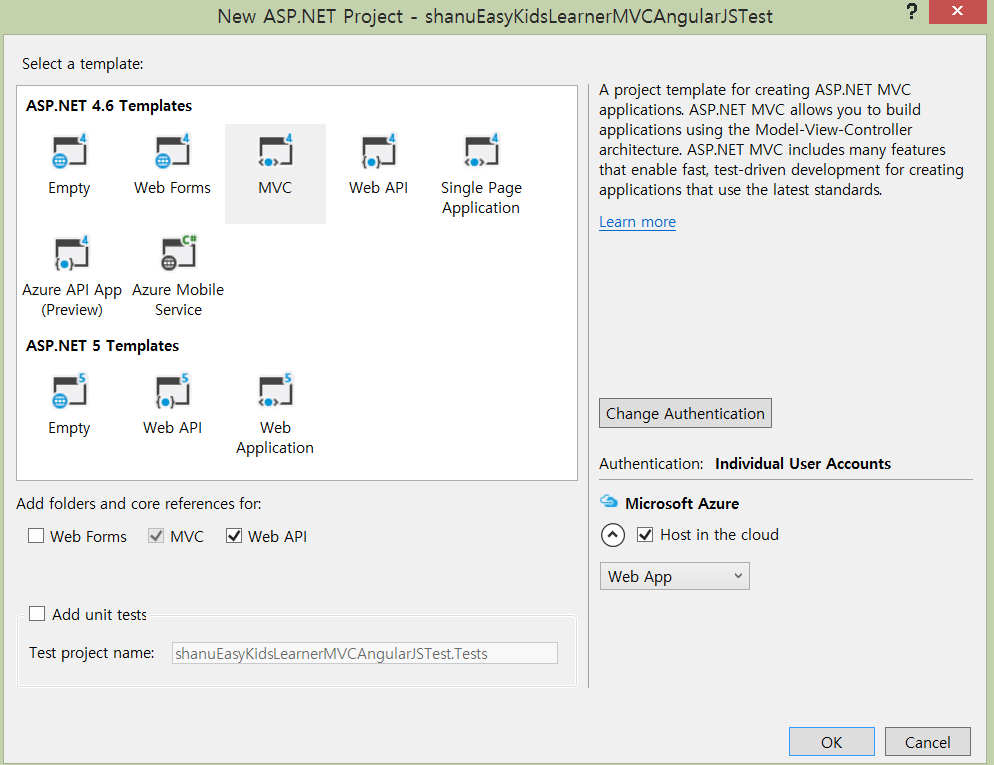The height and width of the screenshot is (765, 994).
Task: Select the Azure Mobile Service template icon
Action: (179, 254)
